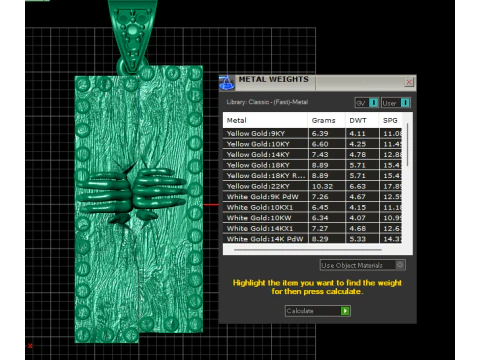
Task: Select the White Gold:14K PdW row
Action: pyautogui.click(x=312, y=239)
